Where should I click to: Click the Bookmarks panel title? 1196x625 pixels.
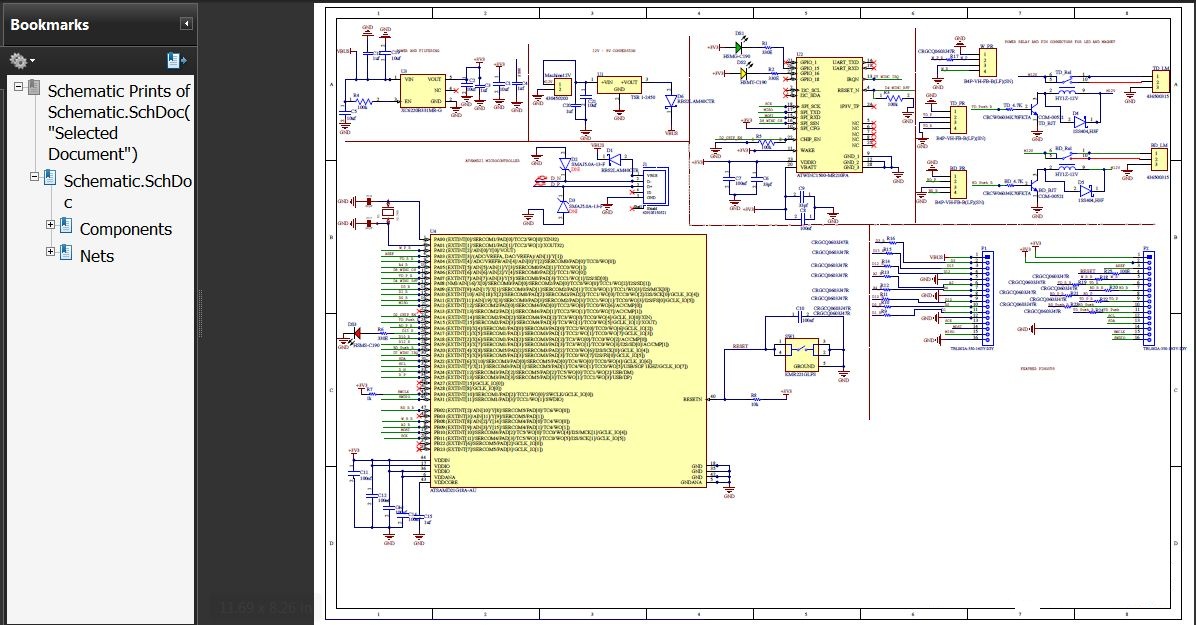point(50,24)
